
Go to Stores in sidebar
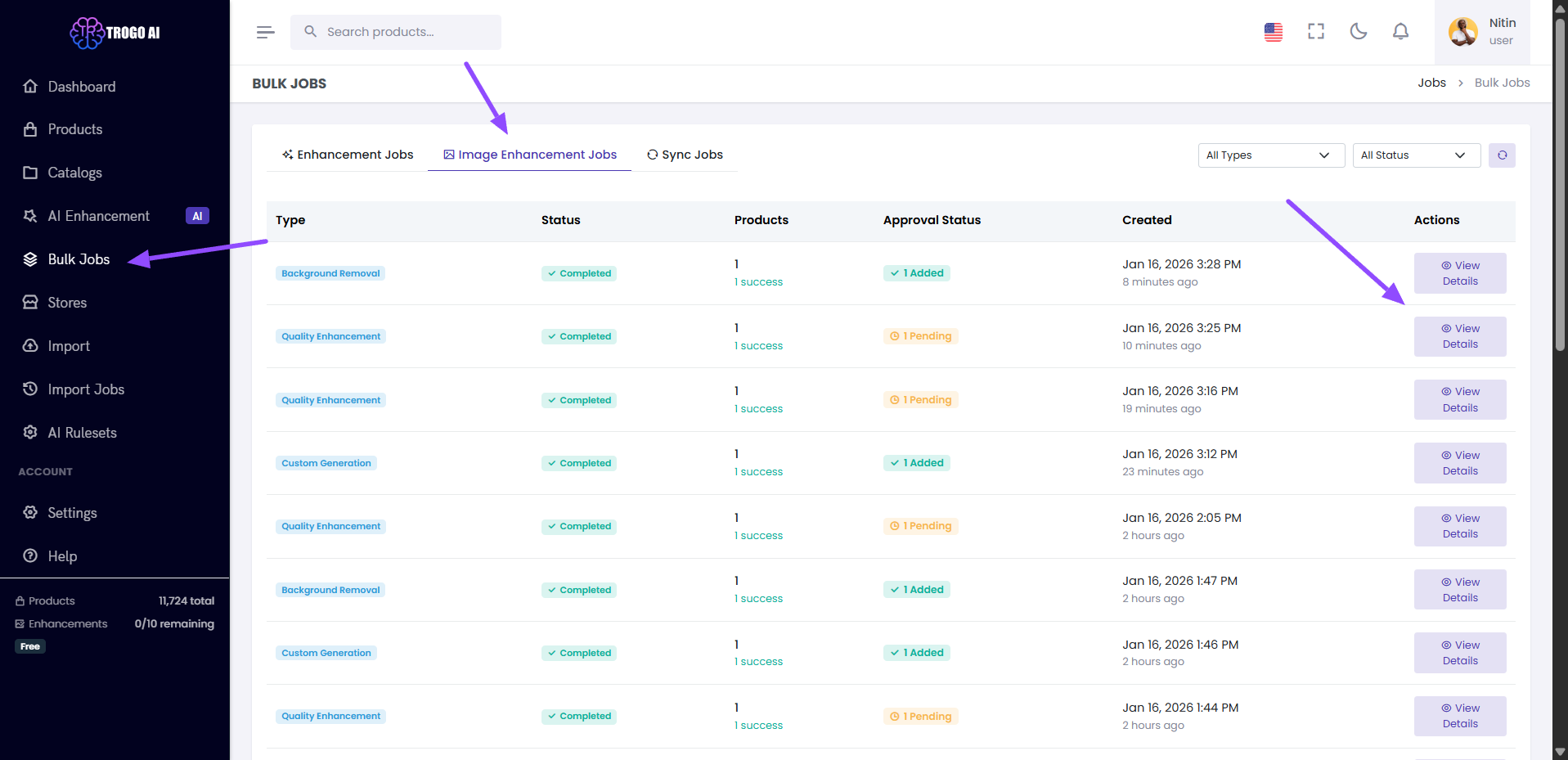click(x=67, y=303)
